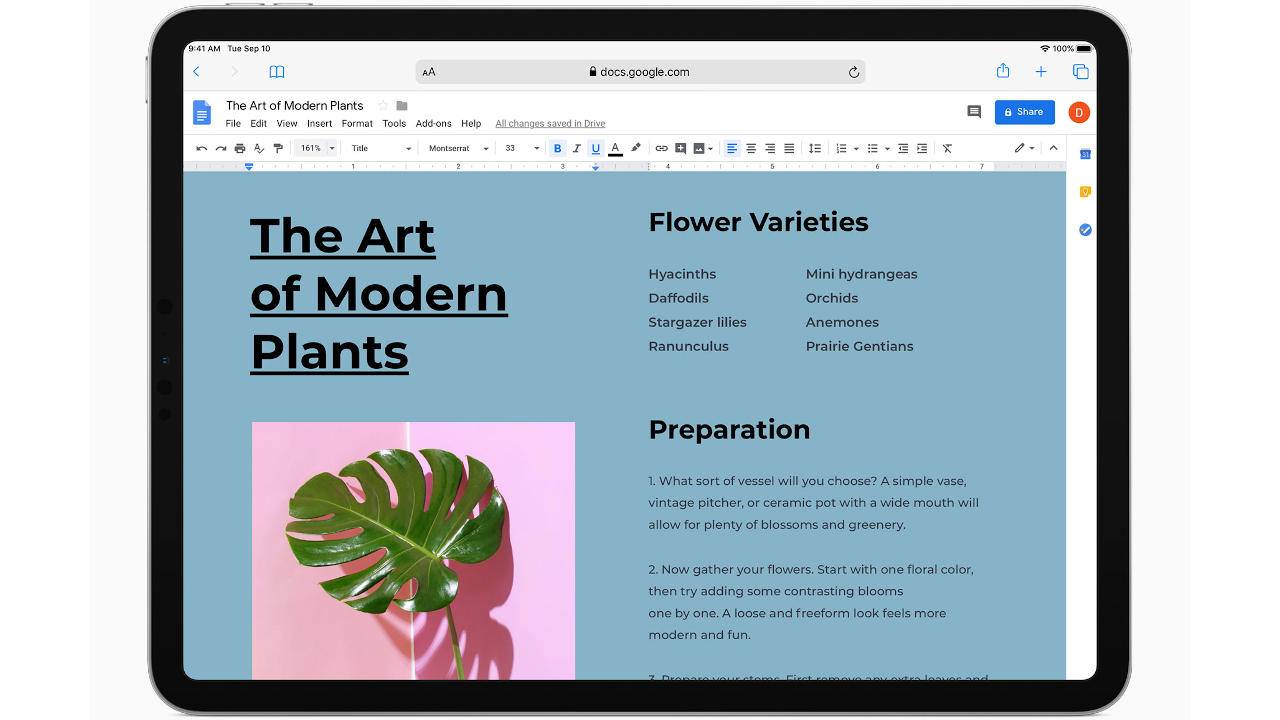Viewport: 1280px width, 720px height.
Task: Open line spacing options
Action: pos(815,147)
